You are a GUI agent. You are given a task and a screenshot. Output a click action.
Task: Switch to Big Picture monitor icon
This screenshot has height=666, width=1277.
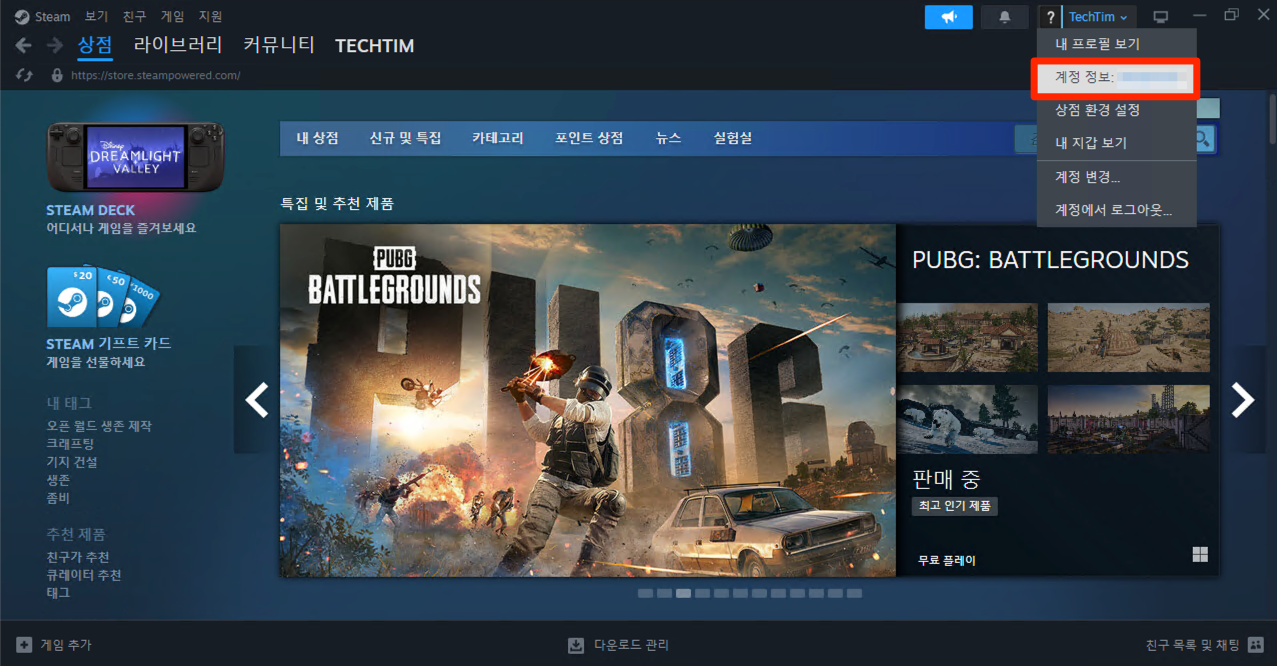[1161, 17]
